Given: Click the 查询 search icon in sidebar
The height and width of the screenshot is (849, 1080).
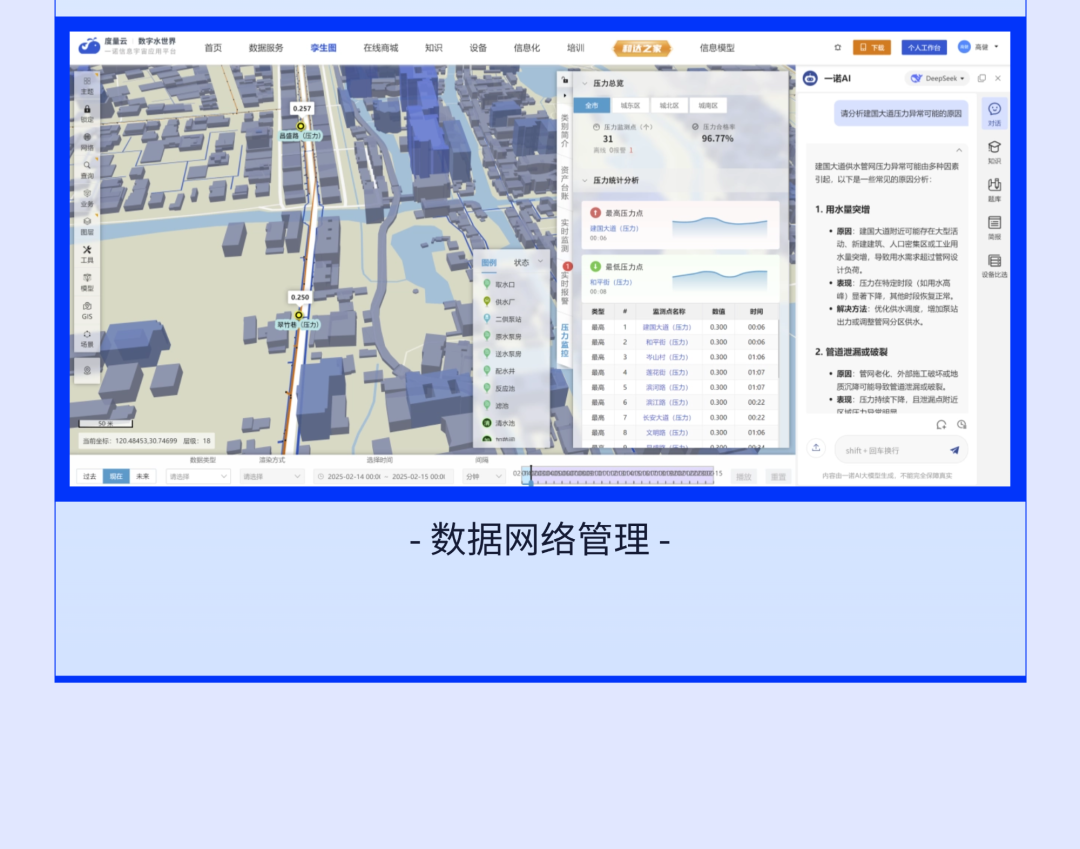Looking at the screenshot, I should [x=87, y=168].
